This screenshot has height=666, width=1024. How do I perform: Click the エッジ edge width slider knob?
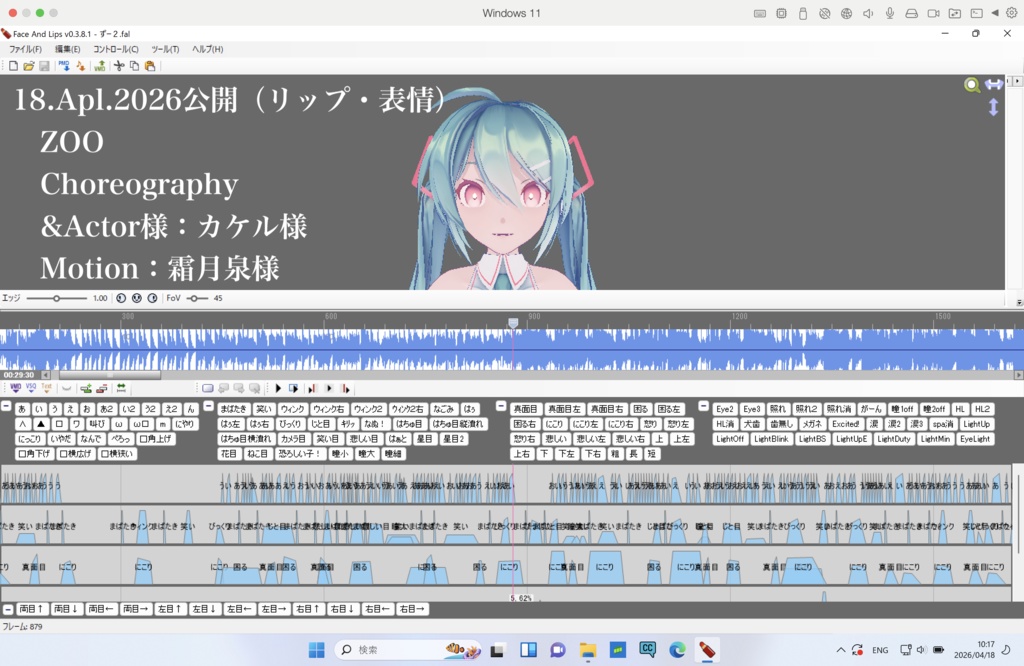pos(56,298)
